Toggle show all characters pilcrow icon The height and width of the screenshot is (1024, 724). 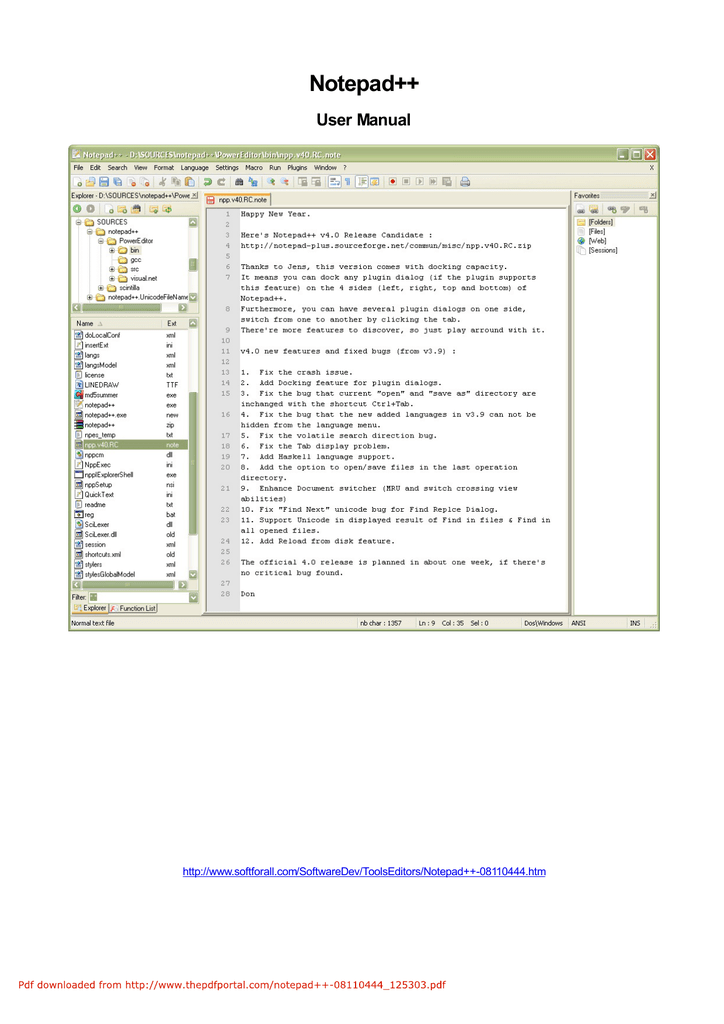click(x=347, y=182)
